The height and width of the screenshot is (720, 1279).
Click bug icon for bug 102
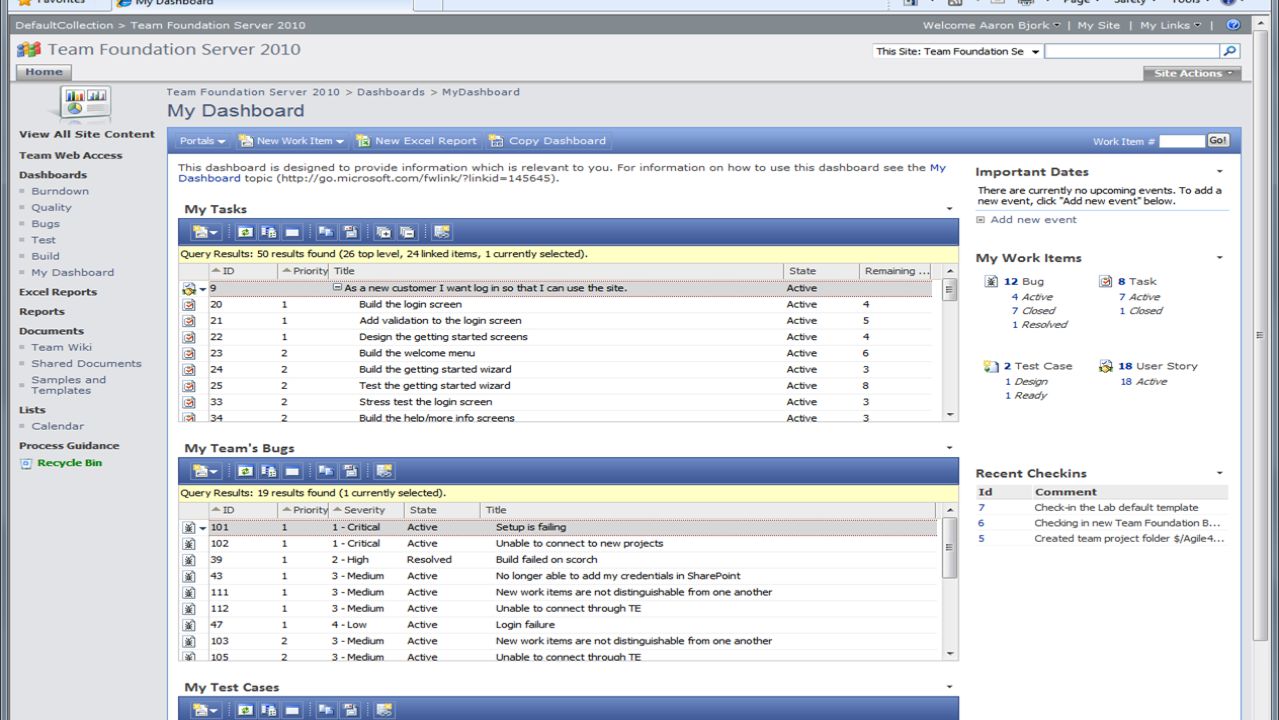[x=188, y=543]
